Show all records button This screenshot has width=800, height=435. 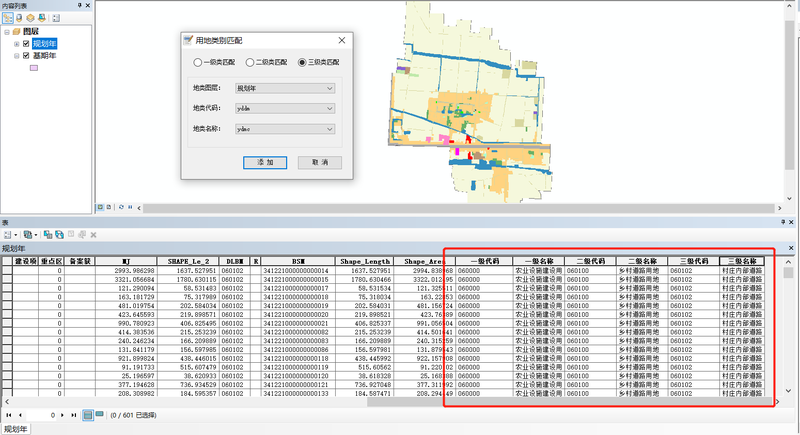[x=88, y=415]
